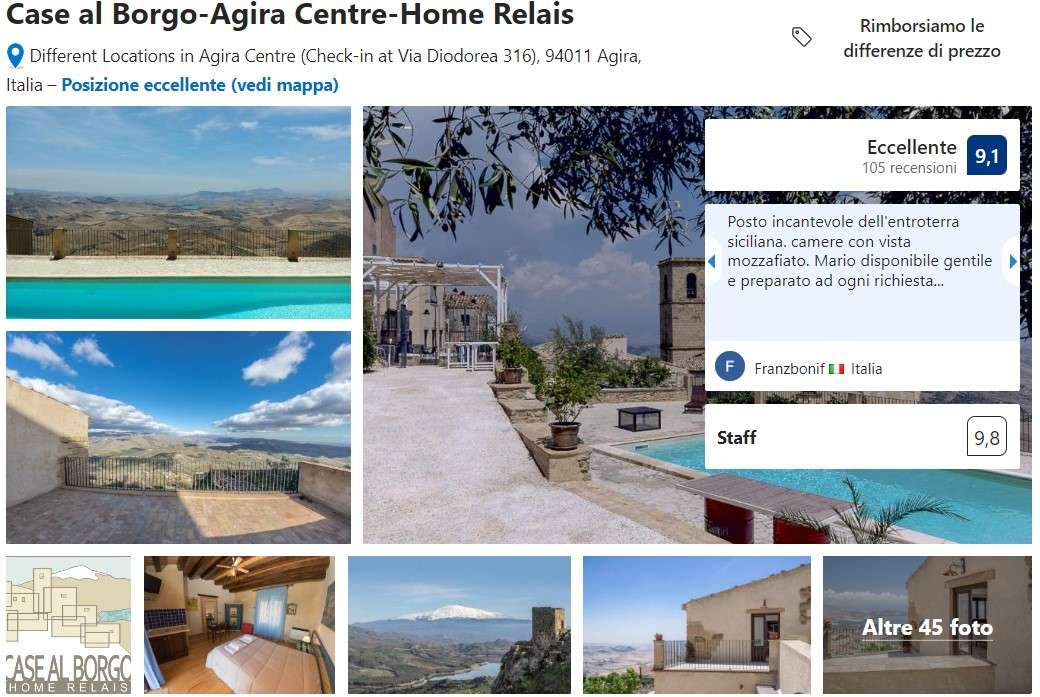This screenshot has height=697, width=1040.
Task: Open the Case al Borgo logo thumbnail
Action: (x=68, y=625)
